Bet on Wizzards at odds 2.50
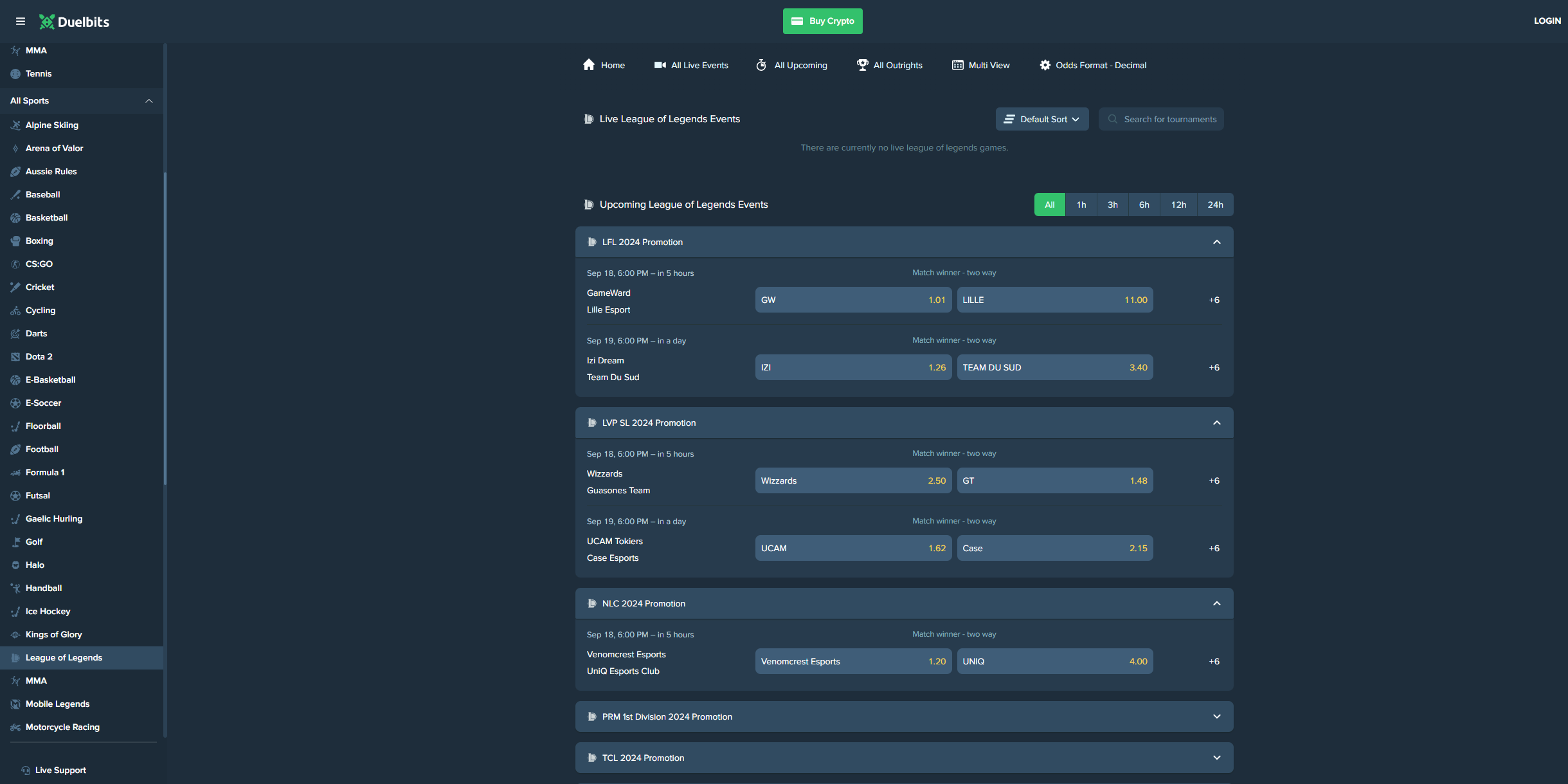The height and width of the screenshot is (784, 1568). tap(853, 480)
